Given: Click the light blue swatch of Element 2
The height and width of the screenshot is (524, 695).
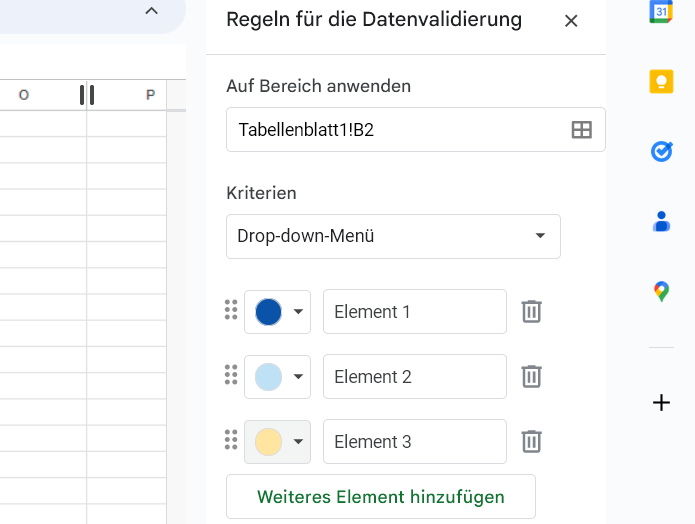Looking at the screenshot, I should (268, 377).
